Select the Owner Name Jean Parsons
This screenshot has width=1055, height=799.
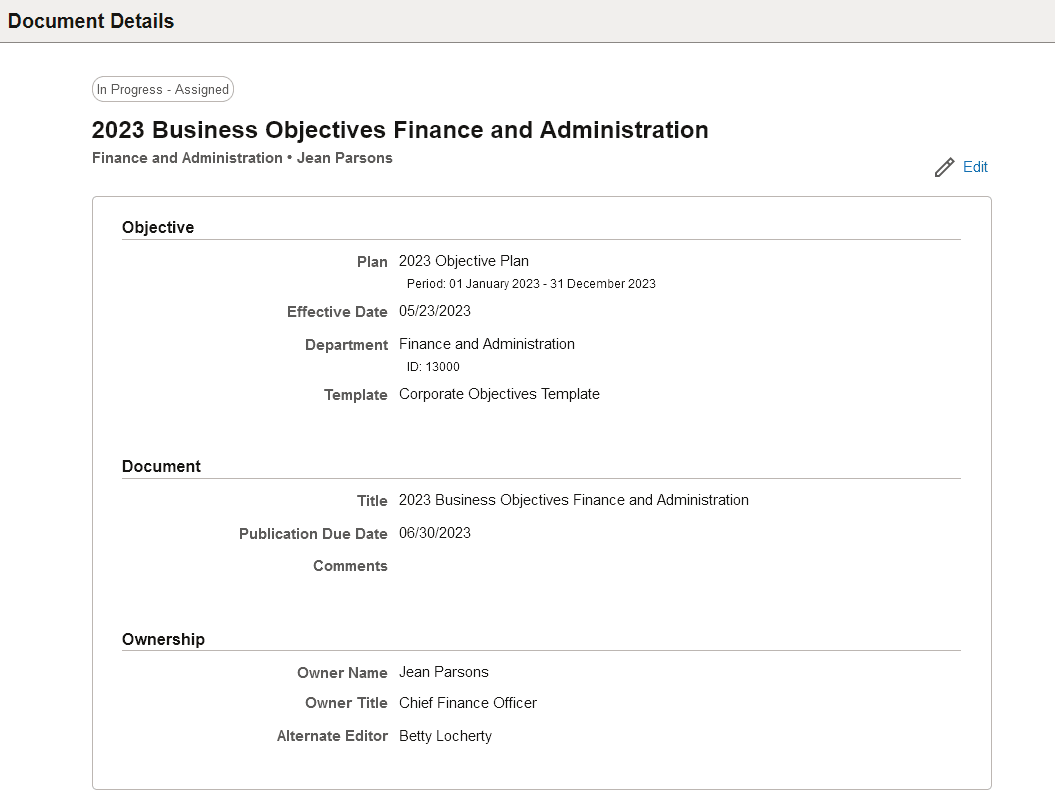pyautogui.click(x=443, y=672)
